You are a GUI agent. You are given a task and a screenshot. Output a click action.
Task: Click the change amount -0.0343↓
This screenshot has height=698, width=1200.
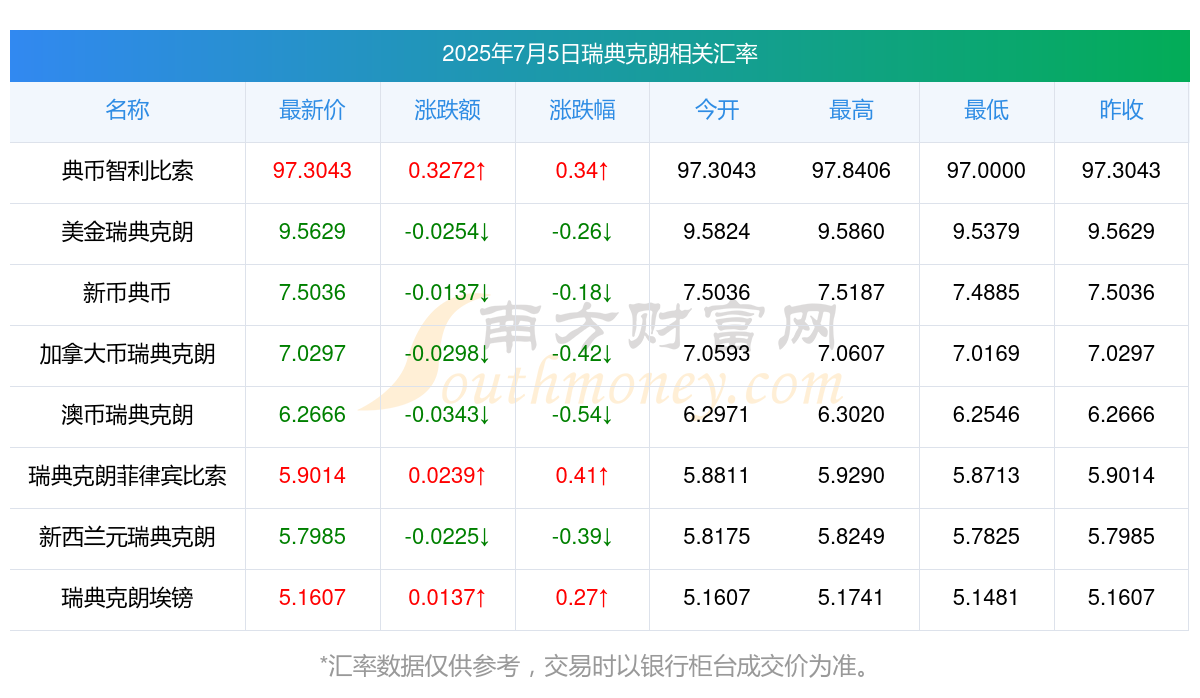click(447, 415)
